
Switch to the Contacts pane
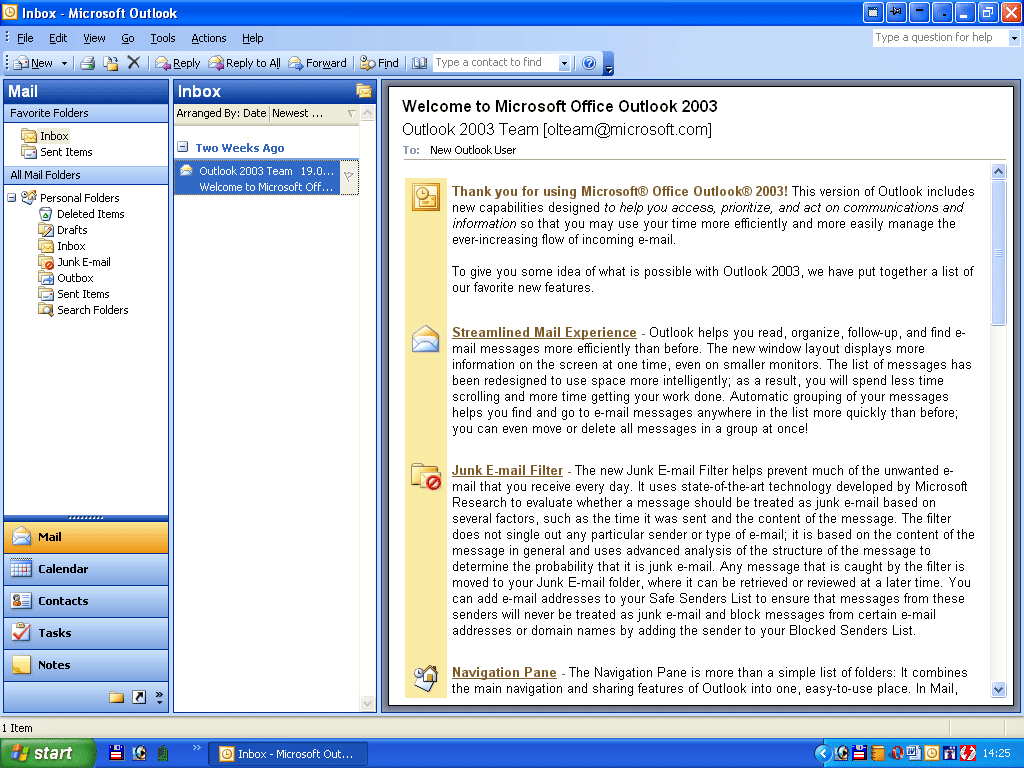click(x=86, y=601)
